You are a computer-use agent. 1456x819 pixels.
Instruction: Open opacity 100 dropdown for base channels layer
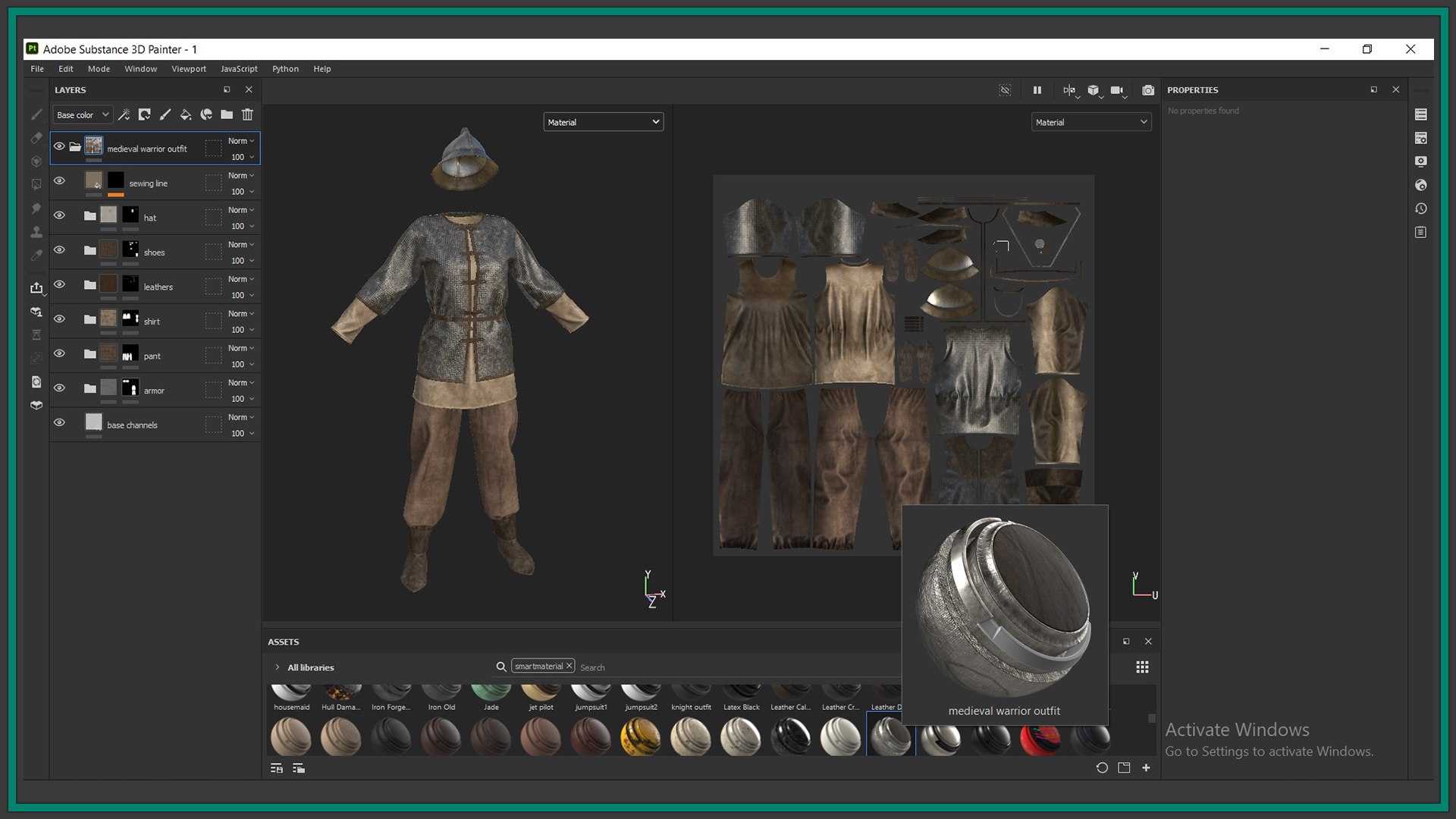[243, 434]
